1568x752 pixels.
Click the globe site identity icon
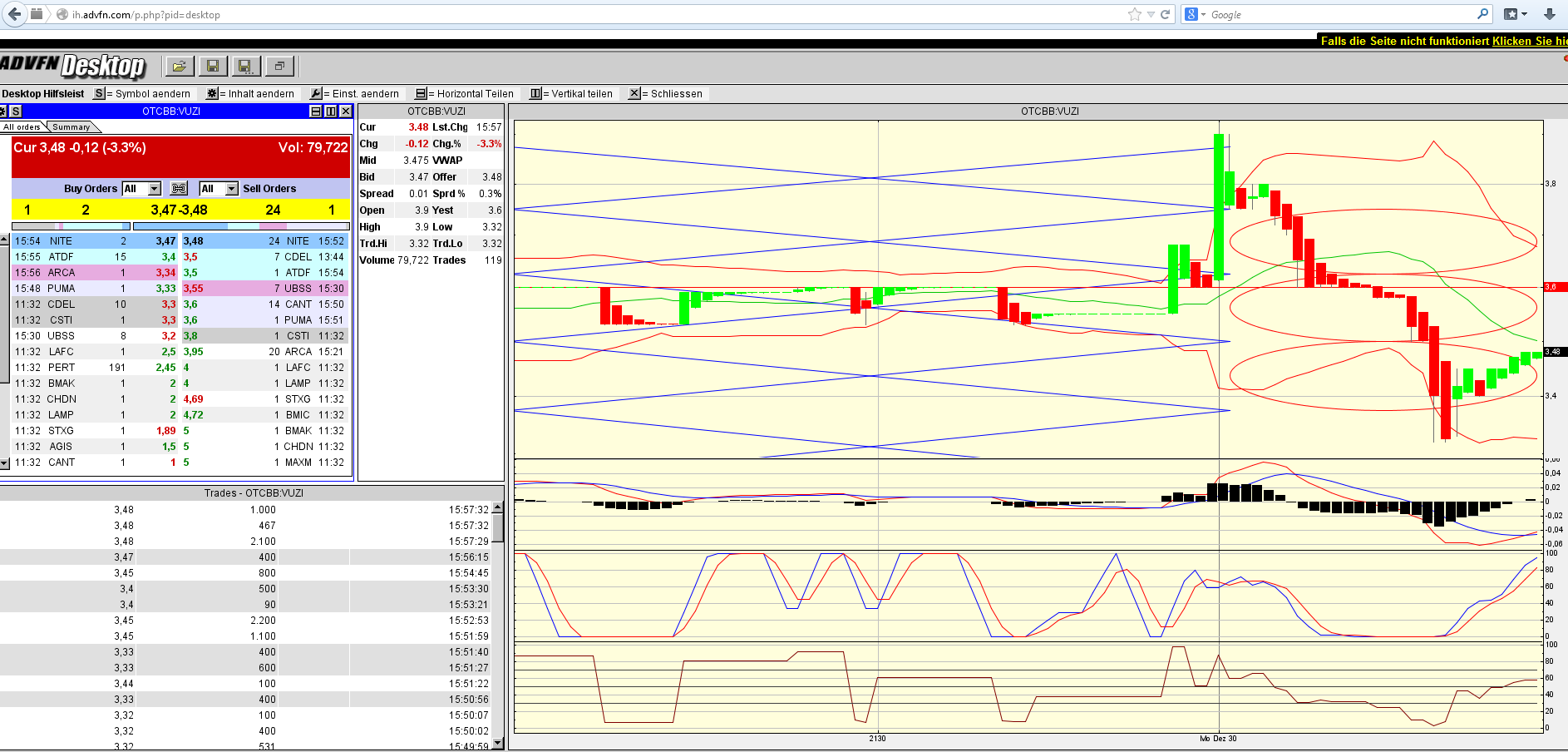pyautogui.click(x=62, y=14)
